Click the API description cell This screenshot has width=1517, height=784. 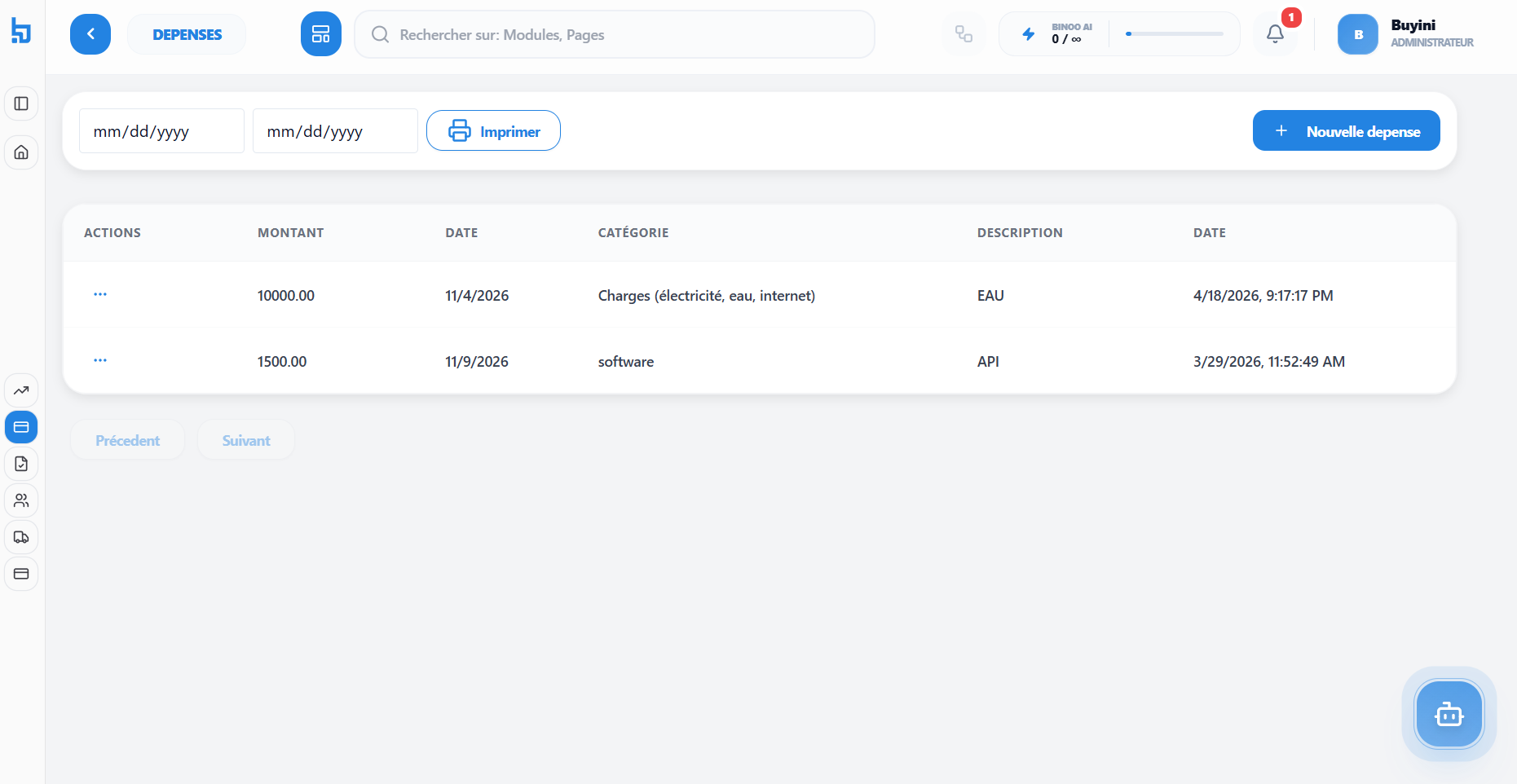point(988,362)
